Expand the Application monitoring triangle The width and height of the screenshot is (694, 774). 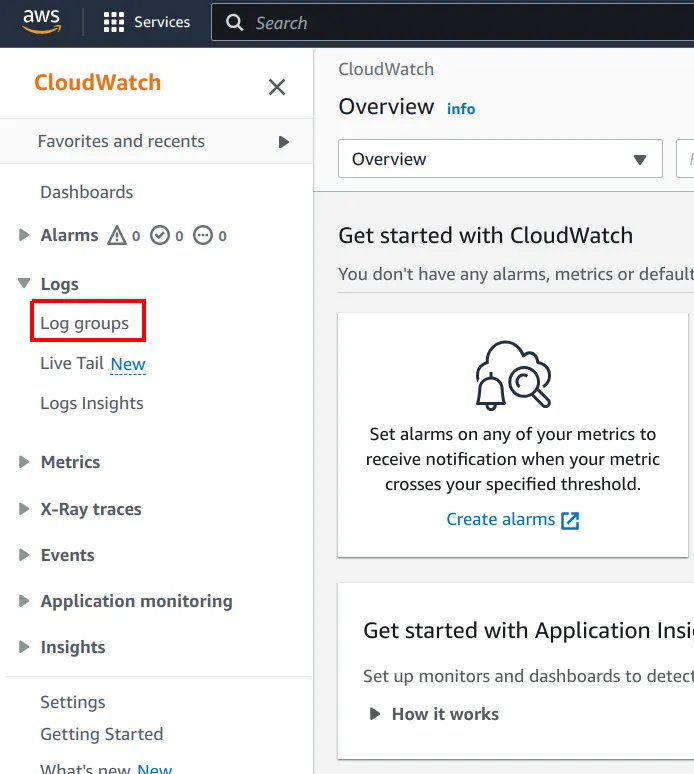pyautogui.click(x=23, y=601)
